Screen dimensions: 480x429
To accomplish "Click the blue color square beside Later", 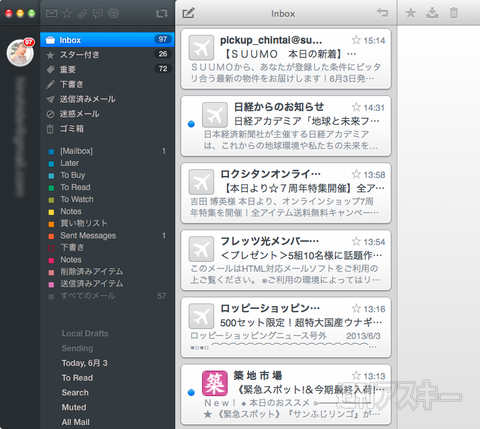I will click(x=51, y=164).
